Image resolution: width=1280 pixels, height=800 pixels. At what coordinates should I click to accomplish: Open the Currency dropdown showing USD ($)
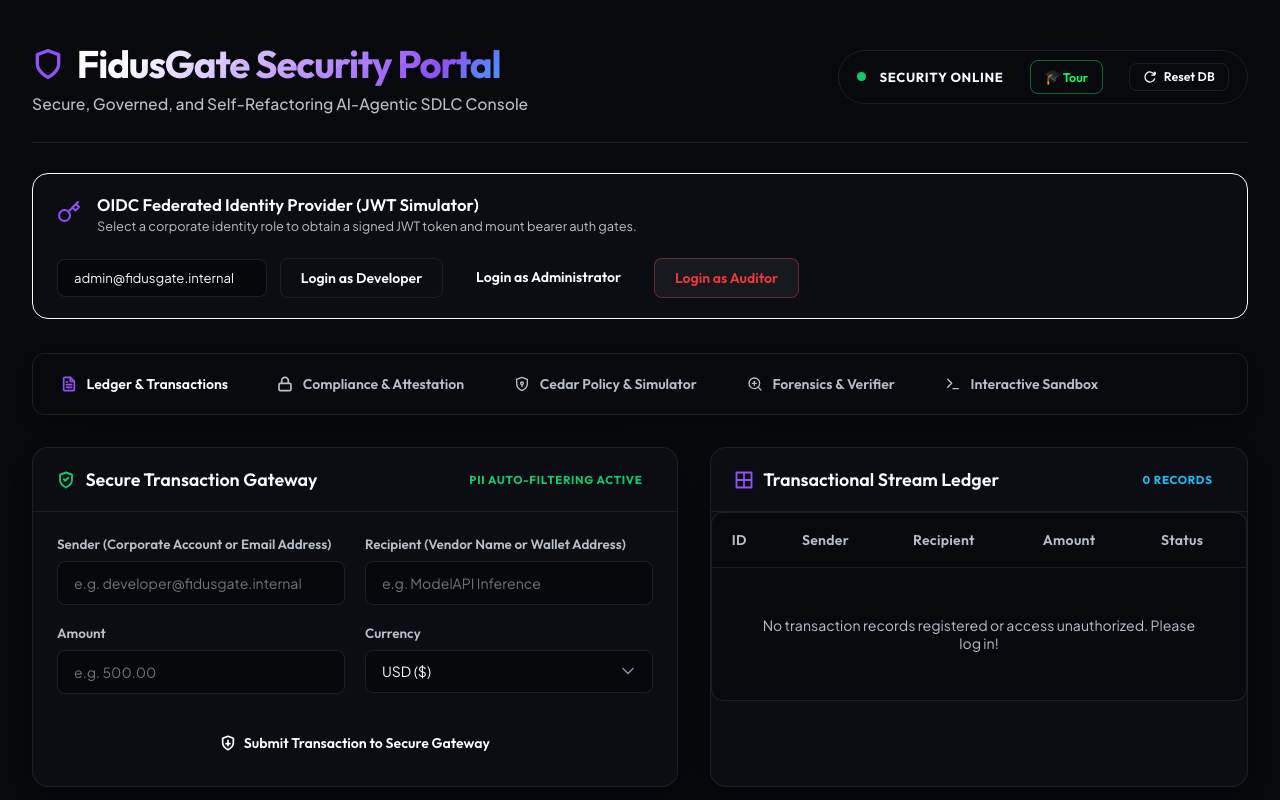[x=509, y=672]
